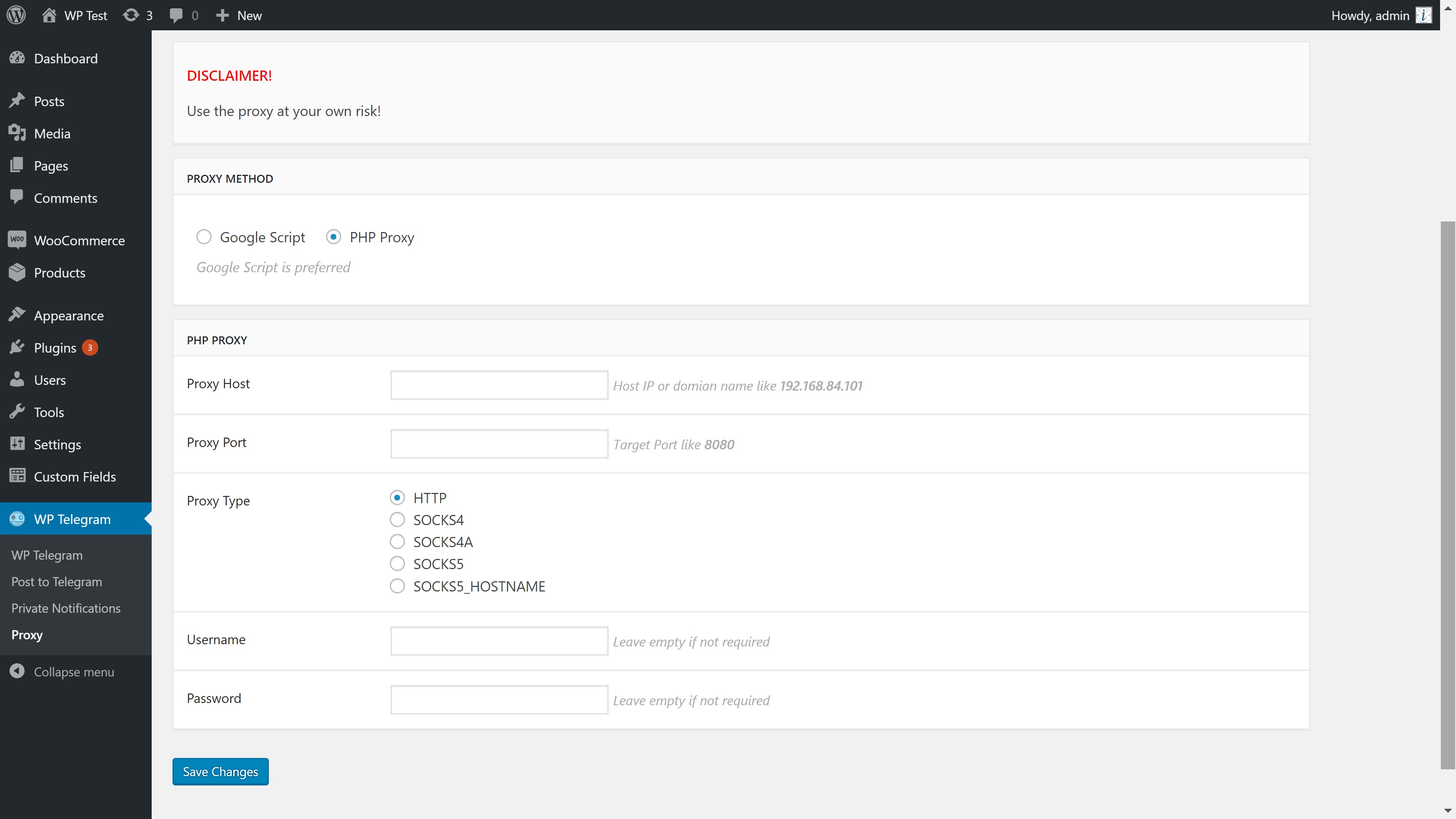The height and width of the screenshot is (819, 1456).
Task: Open Plugins via the plug icon
Action: point(17,347)
